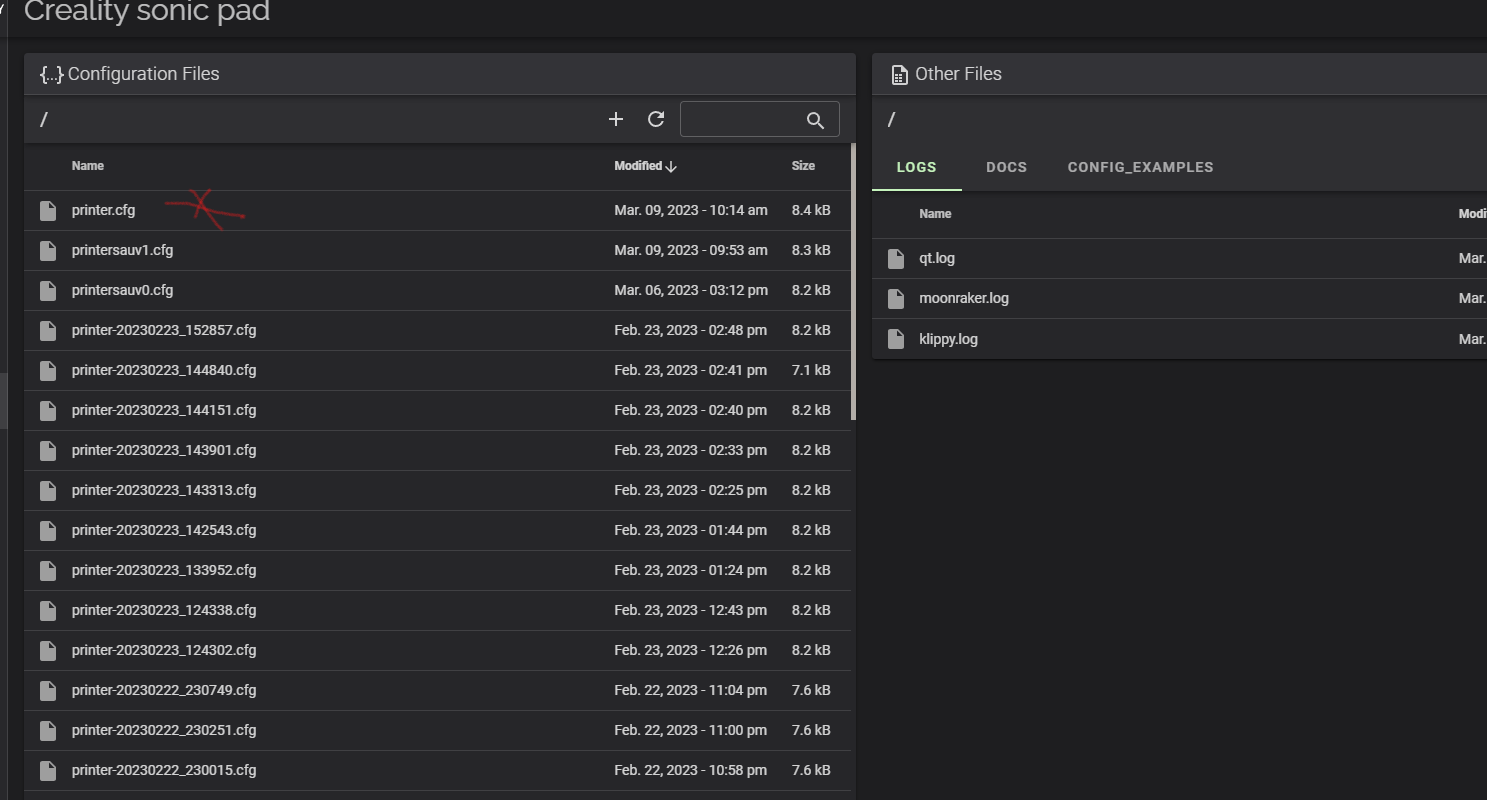
Task: Sort configuration files by Size header
Action: point(803,166)
